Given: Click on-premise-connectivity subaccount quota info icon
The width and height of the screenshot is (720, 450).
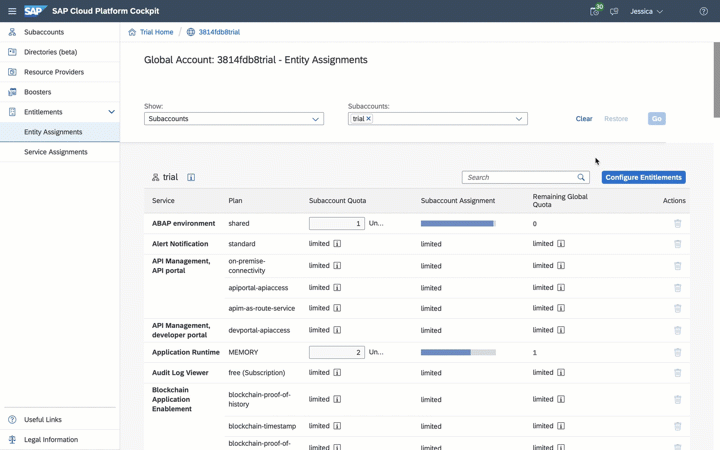Looking at the screenshot, I should (337, 265).
